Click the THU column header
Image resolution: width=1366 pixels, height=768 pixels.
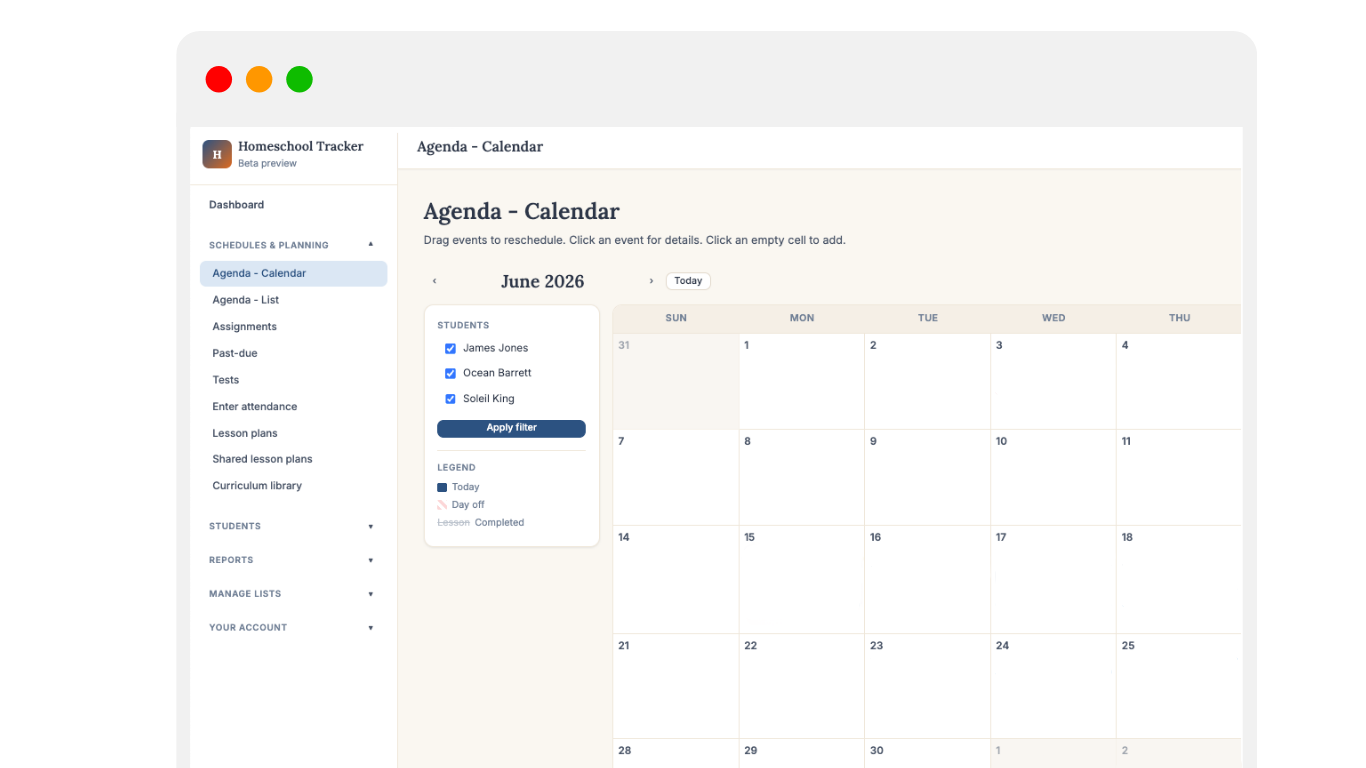[x=1179, y=318]
